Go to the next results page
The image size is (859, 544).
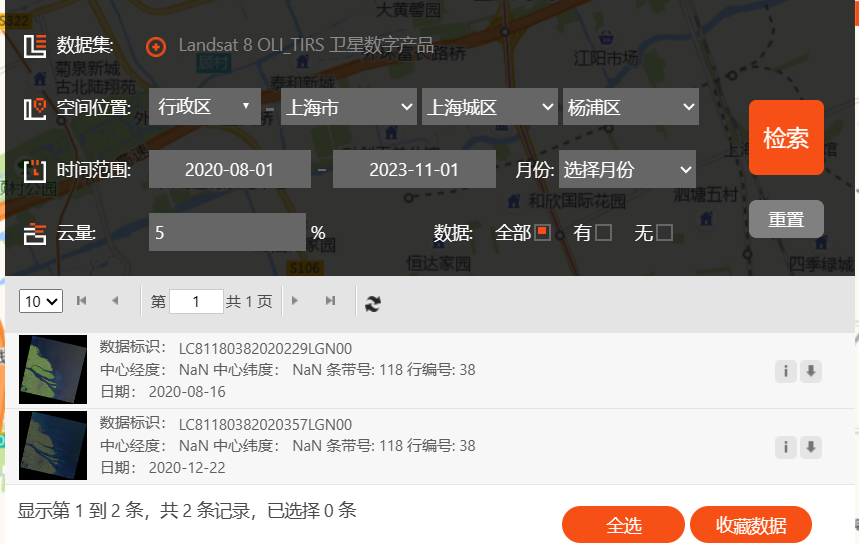[295, 300]
